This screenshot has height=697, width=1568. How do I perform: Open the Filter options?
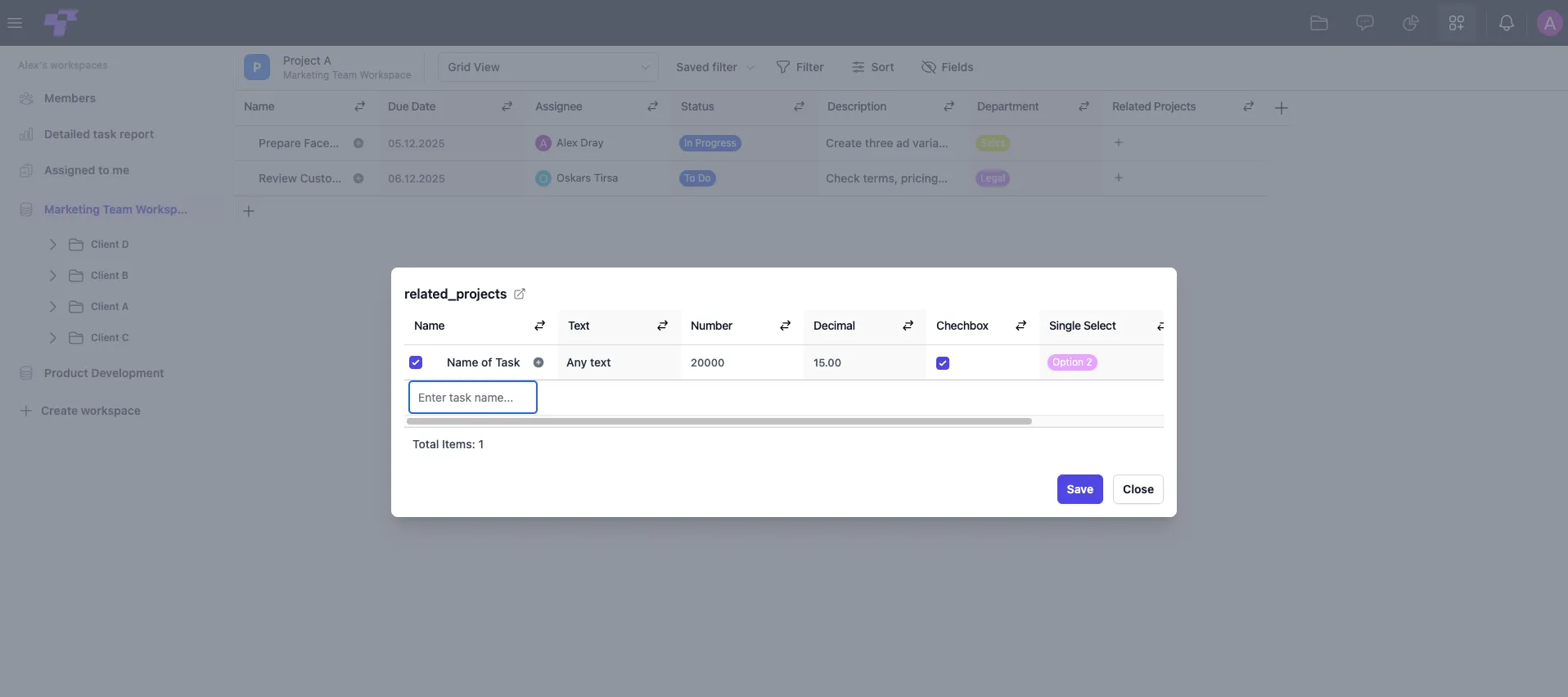(x=800, y=67)
